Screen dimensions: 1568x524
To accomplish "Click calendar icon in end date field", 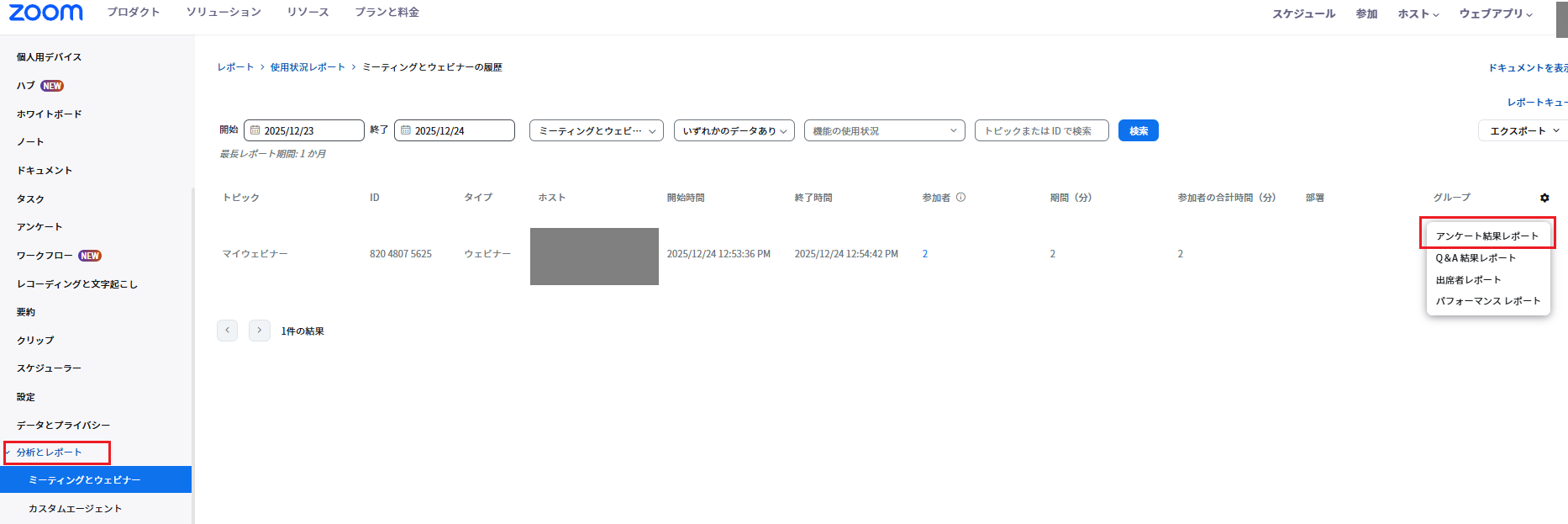I will pos(406,130).
